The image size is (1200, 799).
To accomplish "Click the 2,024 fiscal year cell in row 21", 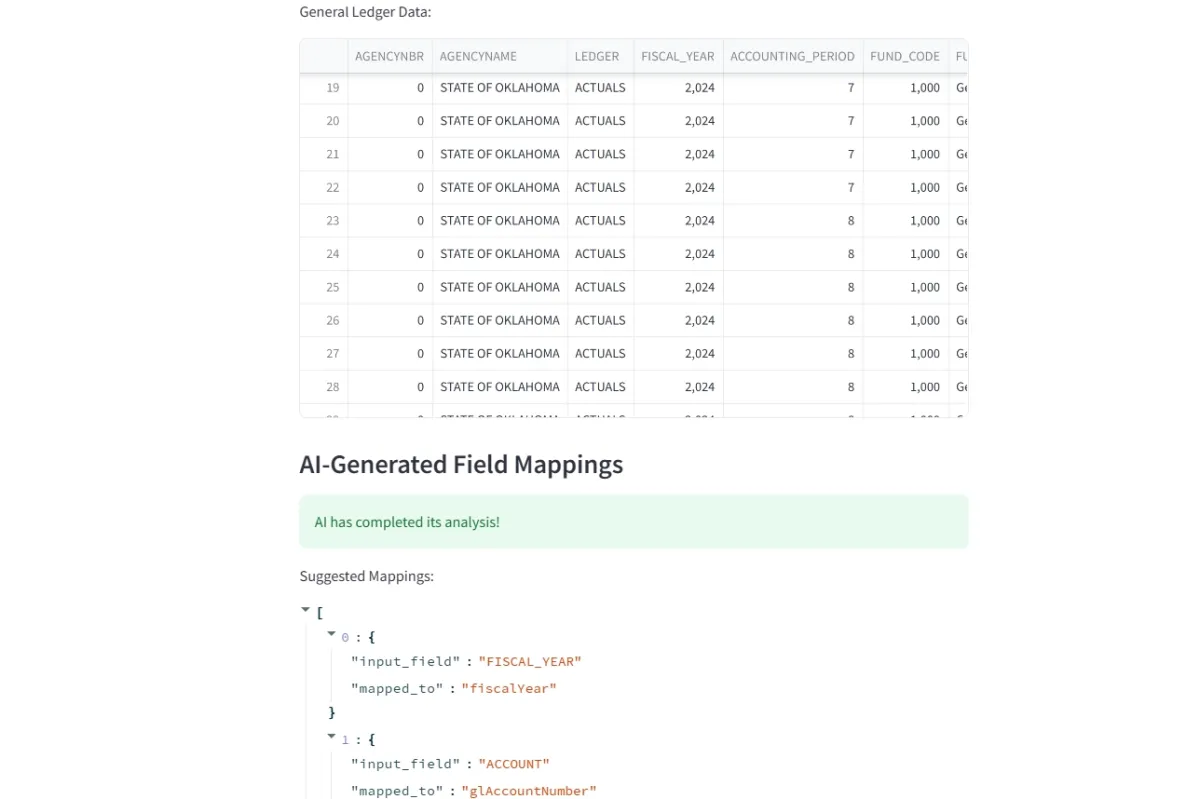I will pos(679,154).
